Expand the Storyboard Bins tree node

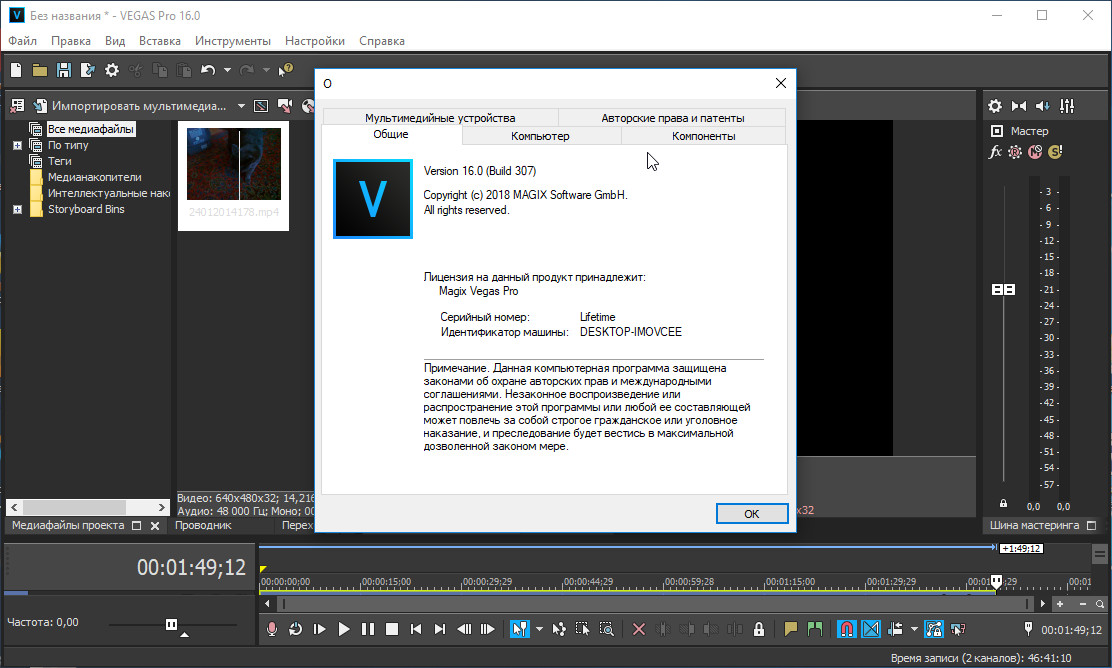pos(17,209)
